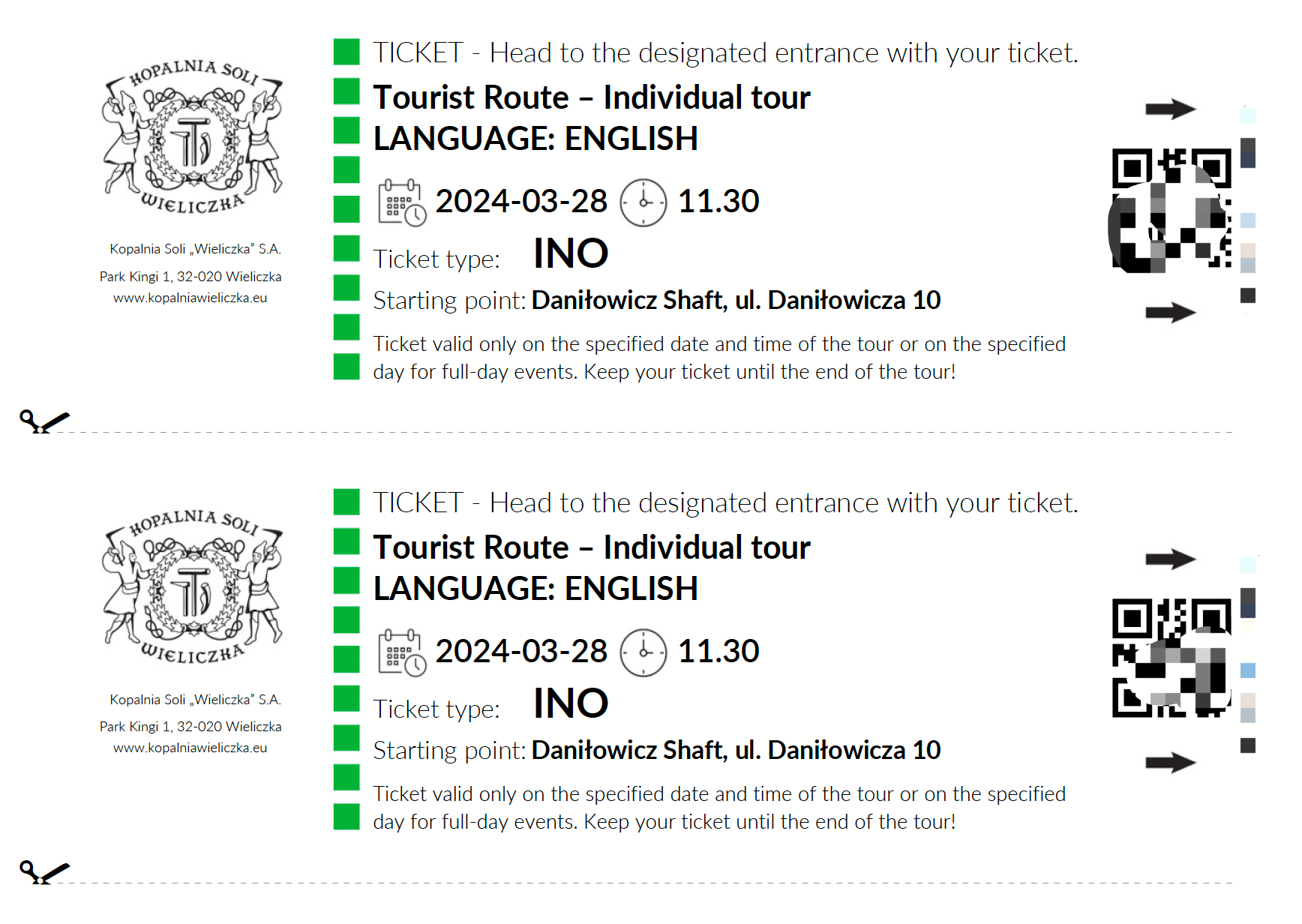Viewport: 1302px width, 924px height.
Task: Click the 2024-03-28 date on the top ticket
Action: click(521, 201)
